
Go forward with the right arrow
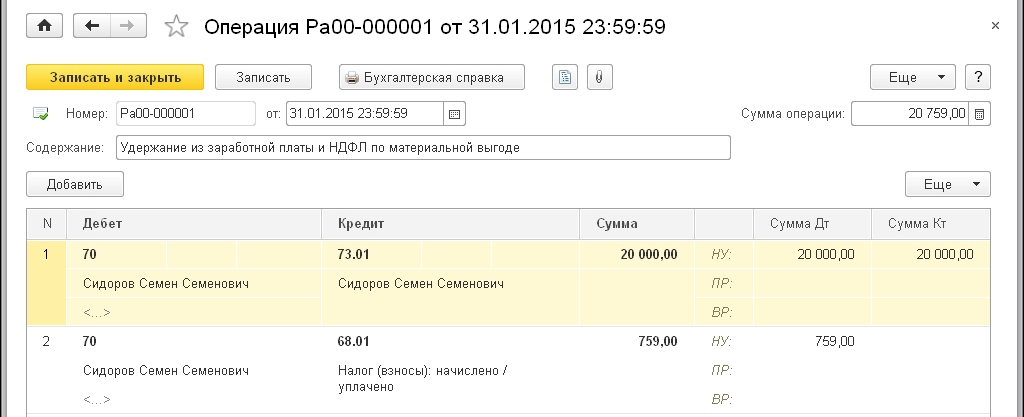127,26
